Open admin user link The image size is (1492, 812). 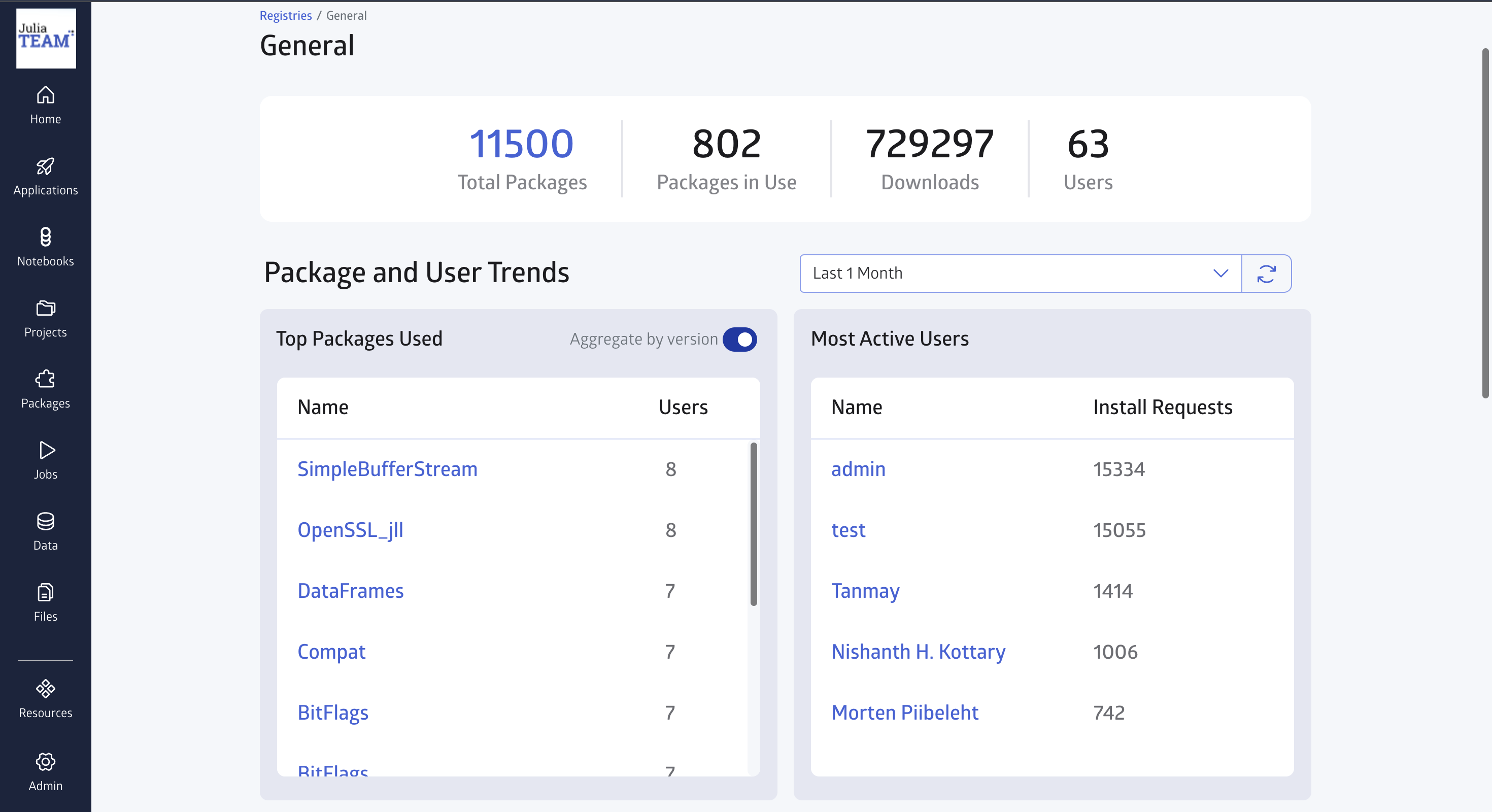858,468
